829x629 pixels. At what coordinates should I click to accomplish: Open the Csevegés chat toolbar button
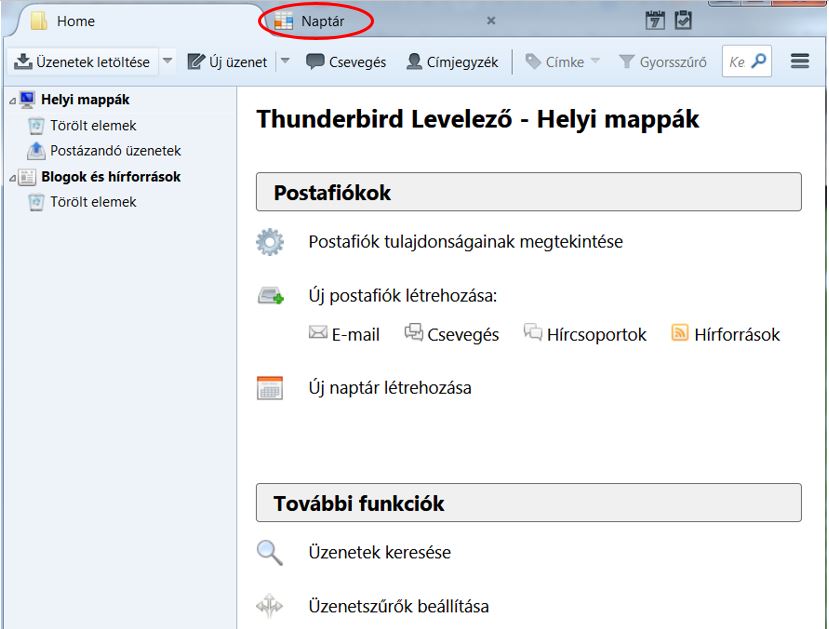346,62
